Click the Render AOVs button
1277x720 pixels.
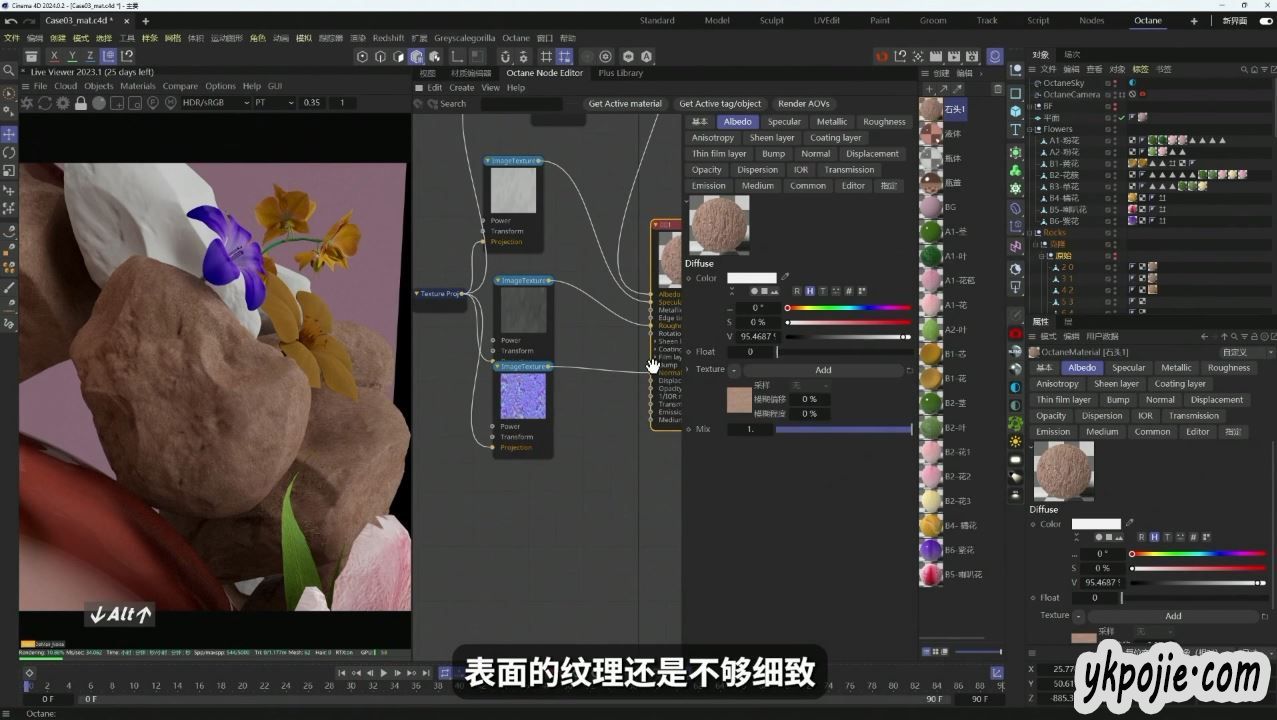click(x=804, y=104)
